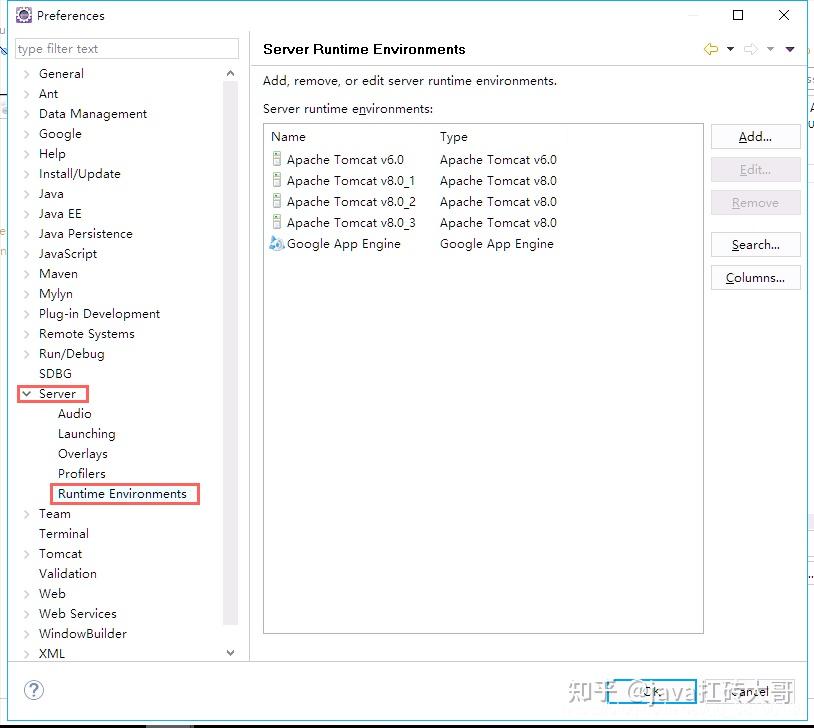Viewport: 814px width, 728px height.
Task: Select the Profilers preference page
Action: click(x=82, y=474)
